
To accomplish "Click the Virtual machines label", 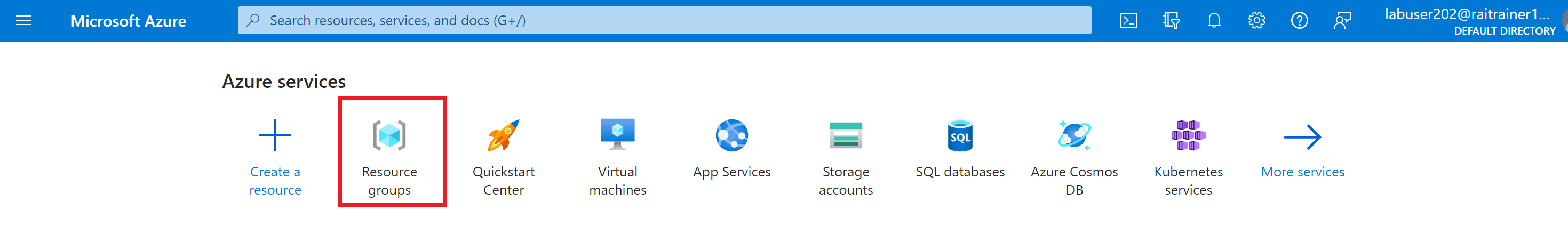I will click(x=618, y=181).
